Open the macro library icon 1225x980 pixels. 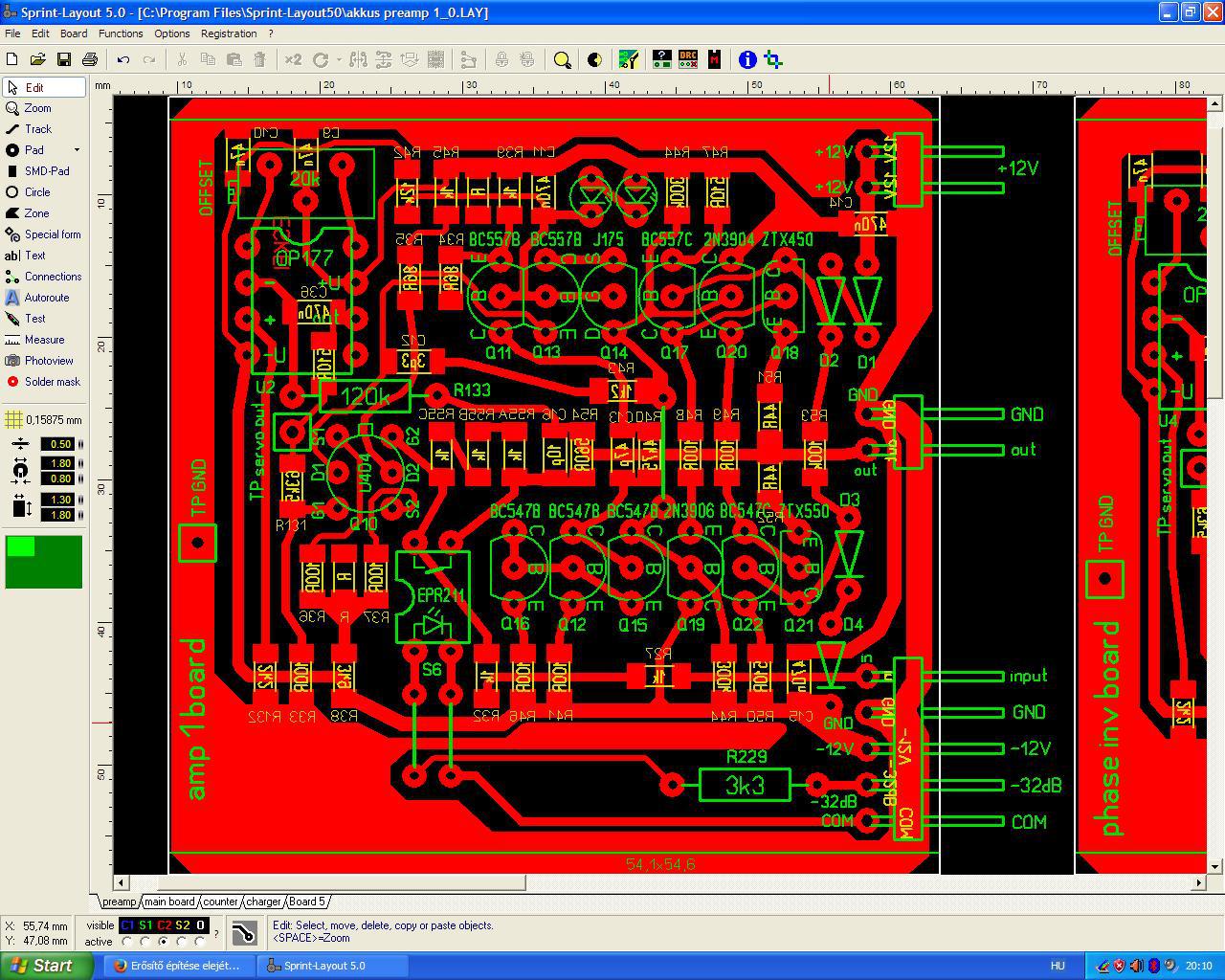point(714,59)
